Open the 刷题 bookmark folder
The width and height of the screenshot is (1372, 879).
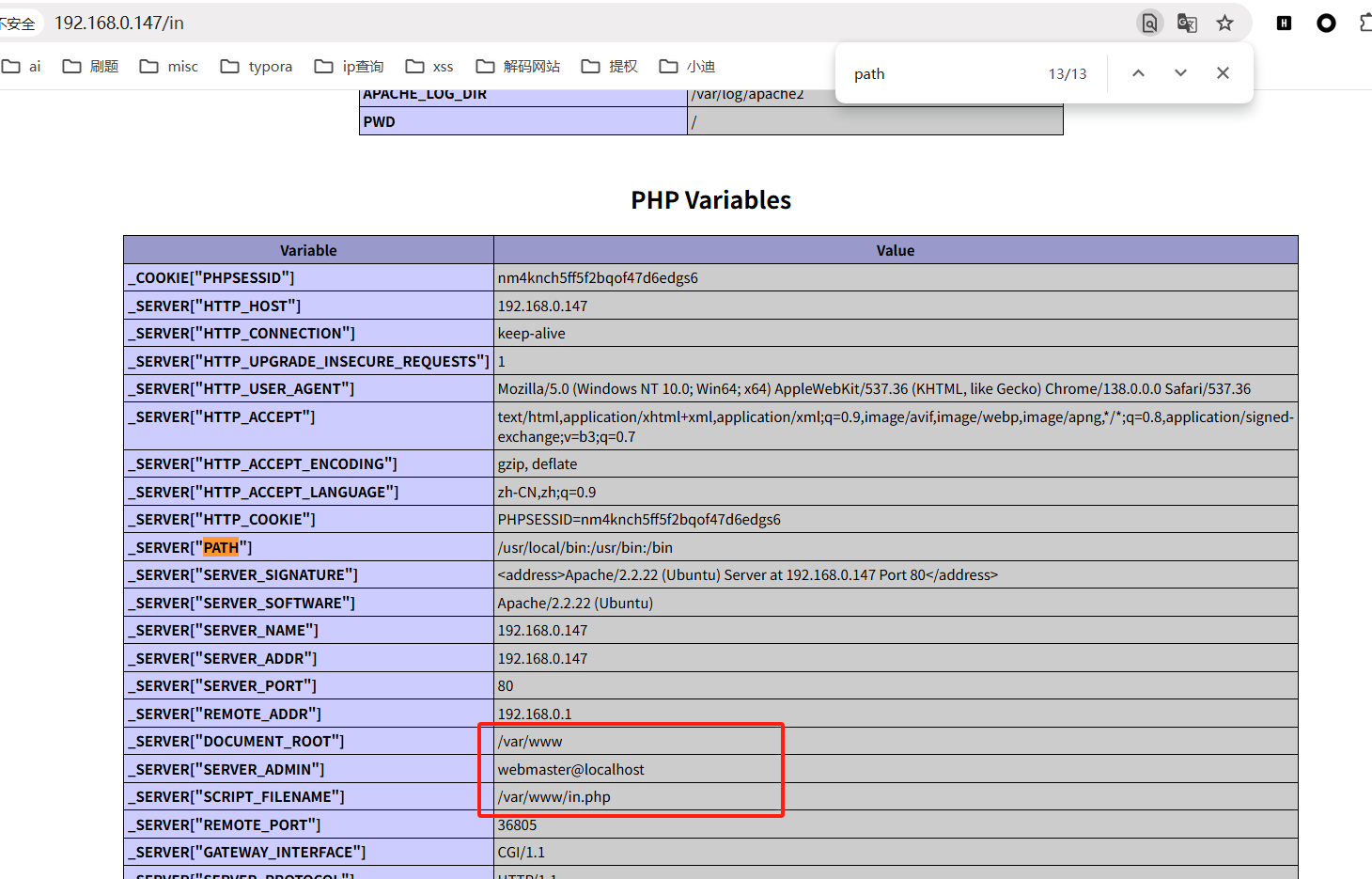[x=90, y=67]
